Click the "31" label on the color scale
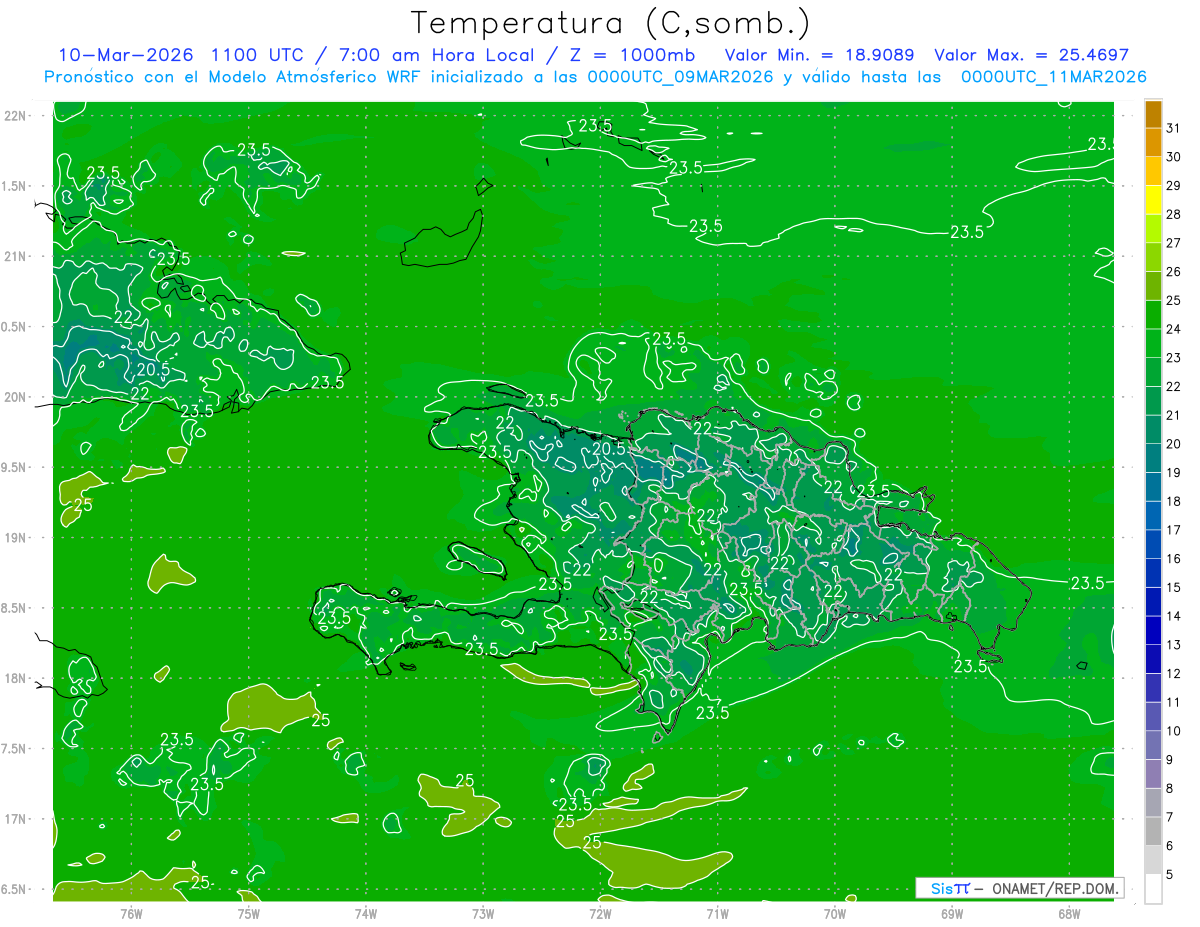Screen dimensions: 1200x927 [x=1173, y=128]
